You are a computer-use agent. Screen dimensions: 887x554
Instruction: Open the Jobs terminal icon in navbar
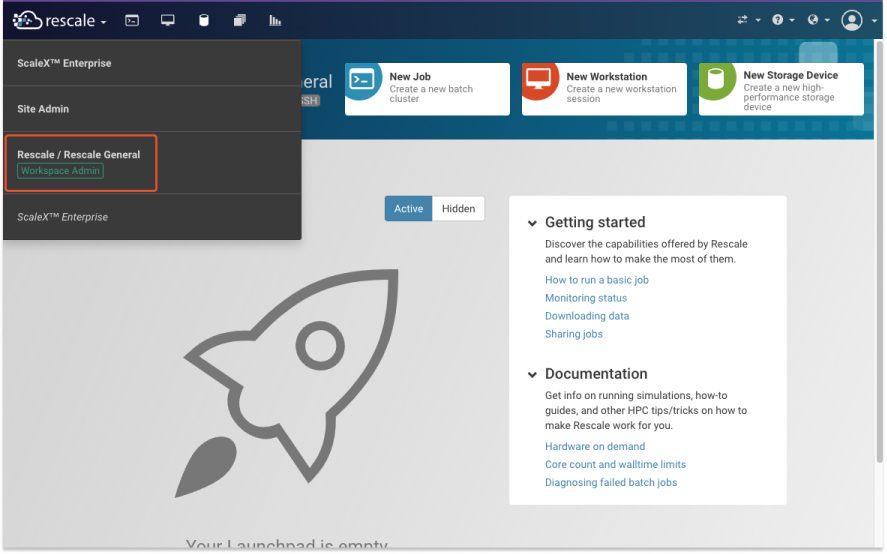[131, 20]
